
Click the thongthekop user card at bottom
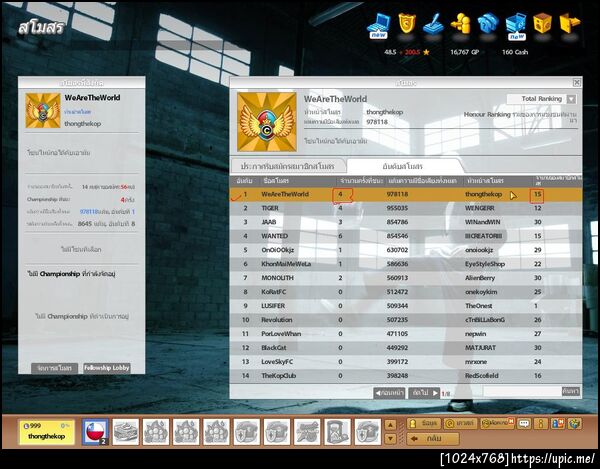click(x=46, y=432)
